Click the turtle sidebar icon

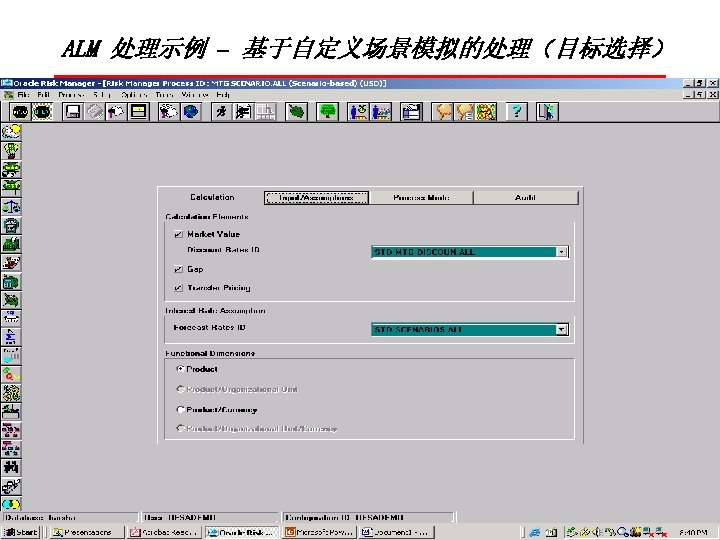[11, 300]
